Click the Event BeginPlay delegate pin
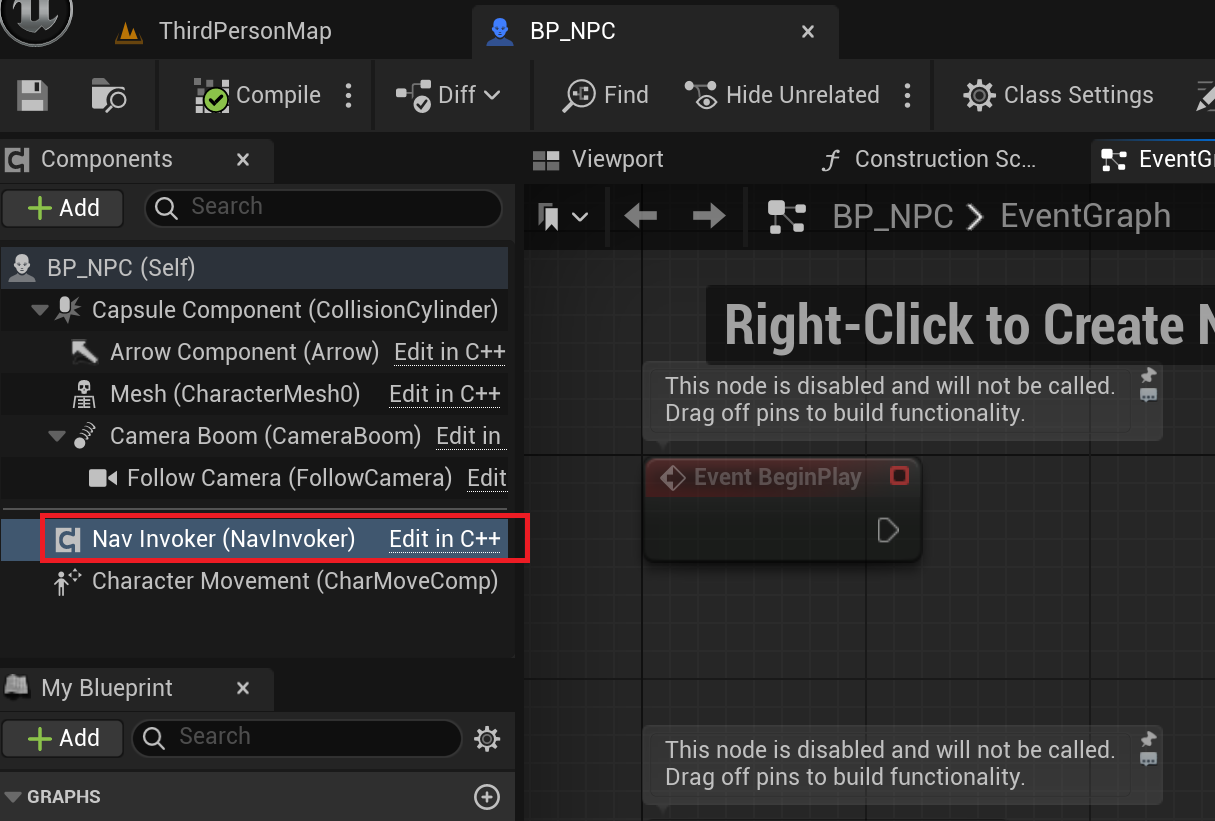 (x=899, y=475)
